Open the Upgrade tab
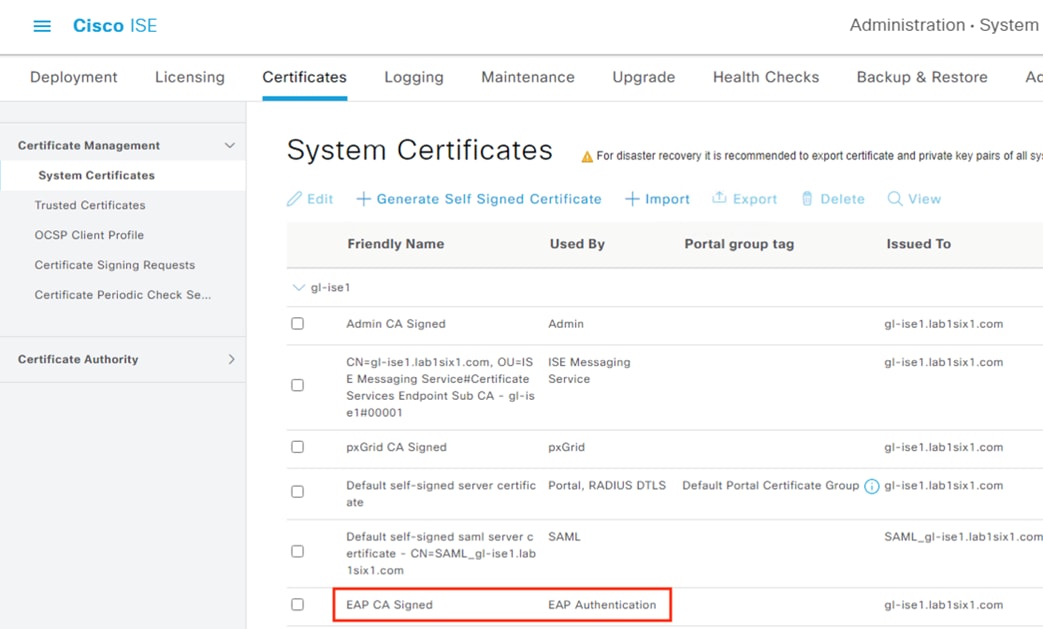The width and height of the screenshot is (1043, 629). [x=644, y=77]
